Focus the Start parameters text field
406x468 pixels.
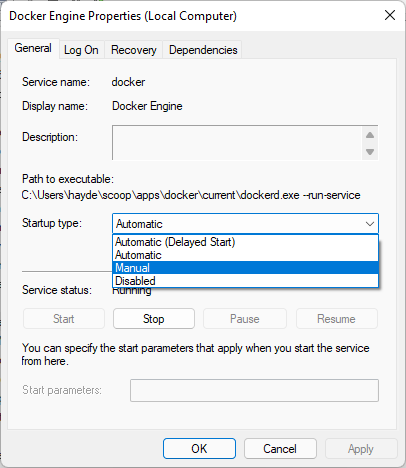pyautogui.click(x=254, y=390)
